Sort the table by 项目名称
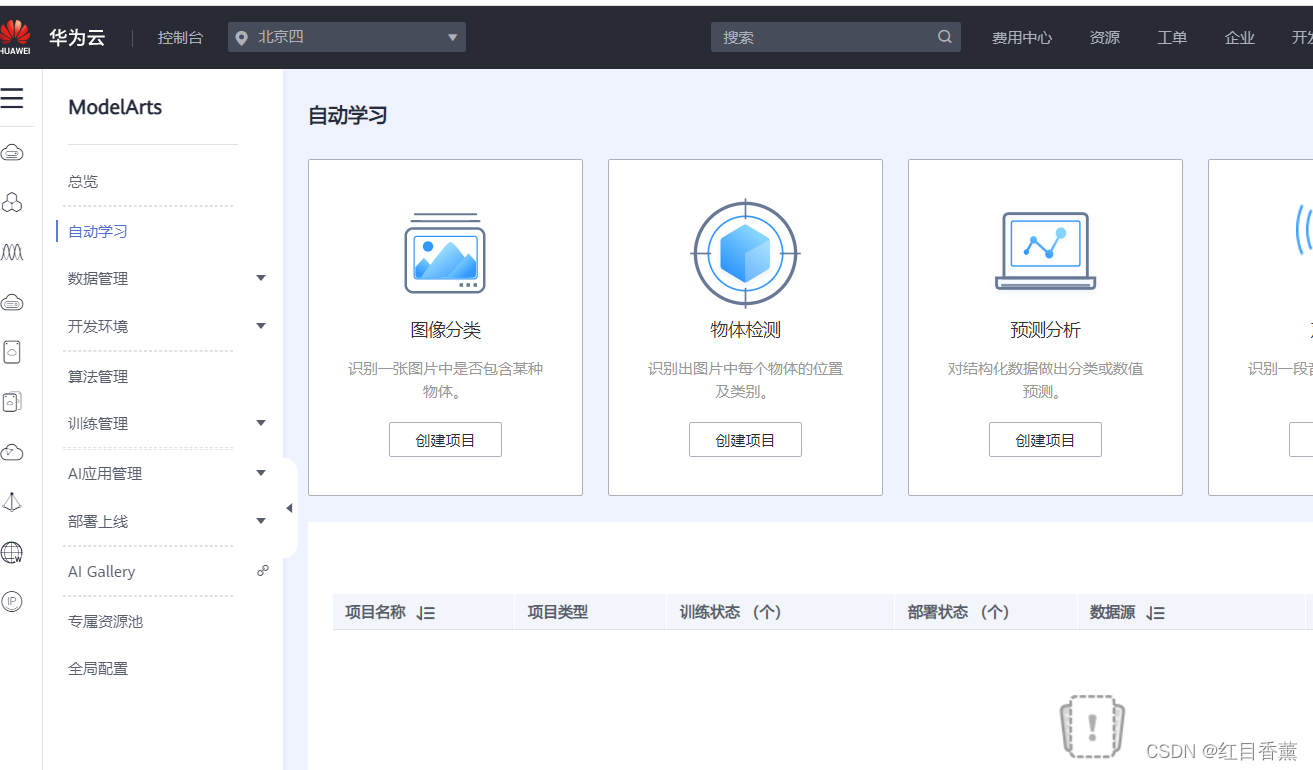The image size is (1313, 770). pyautogui.click(x=426, y=613)
